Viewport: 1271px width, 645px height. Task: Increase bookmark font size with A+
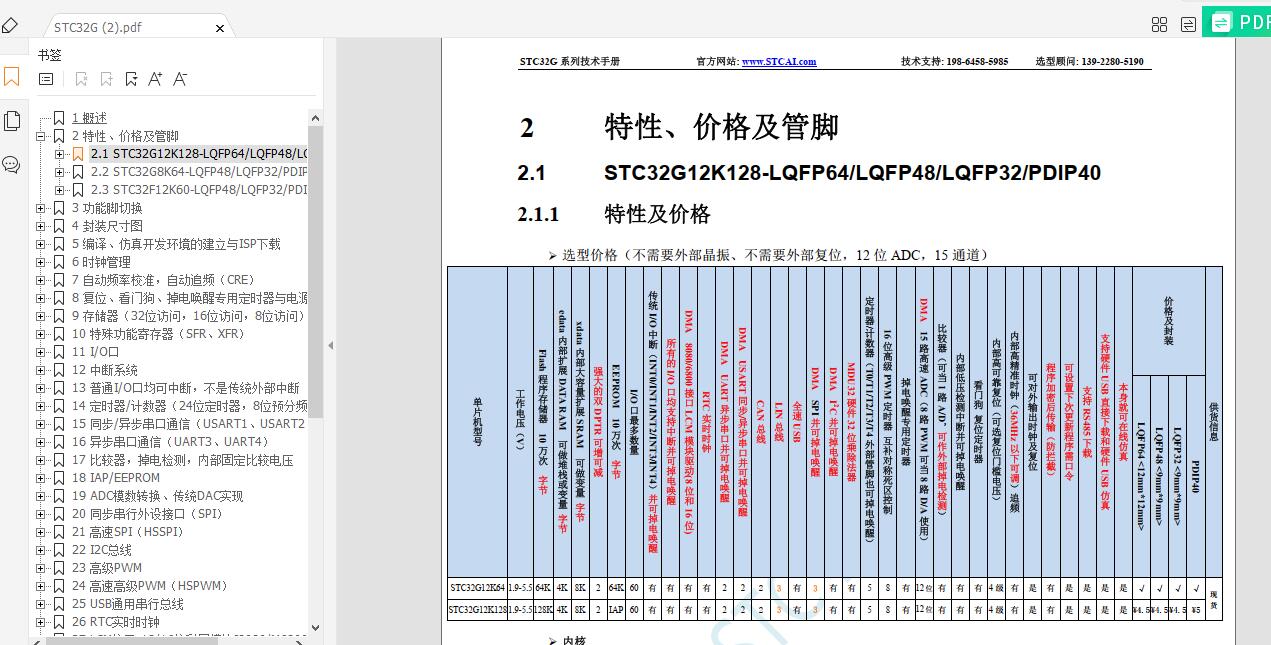click(155, 79)
